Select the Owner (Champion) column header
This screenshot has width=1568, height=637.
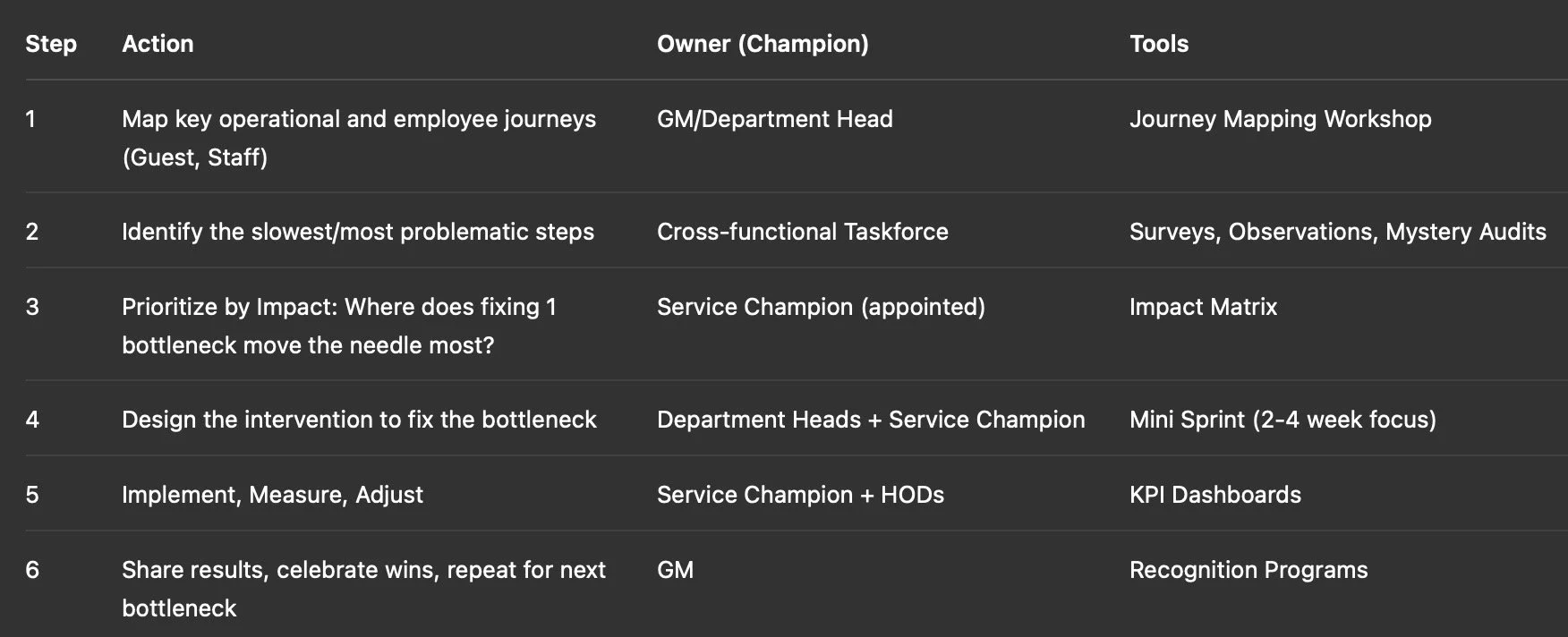coord(763,44)
